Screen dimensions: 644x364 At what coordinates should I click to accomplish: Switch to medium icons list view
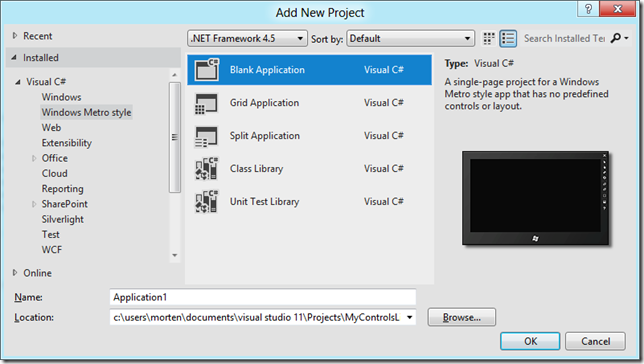coord(508,39)
